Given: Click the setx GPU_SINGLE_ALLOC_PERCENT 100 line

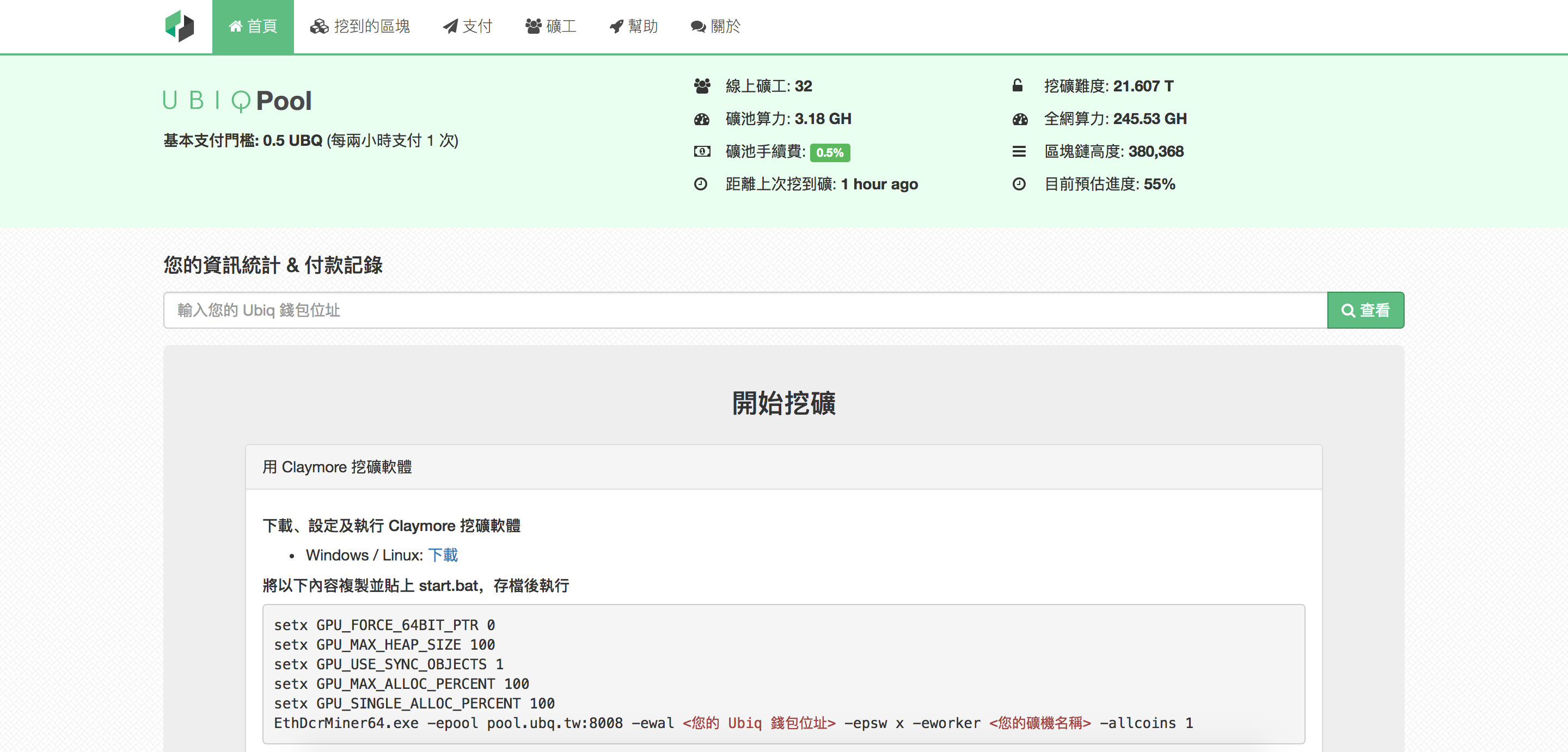Looking at the screenshot, I should click(x=414, y=704).
